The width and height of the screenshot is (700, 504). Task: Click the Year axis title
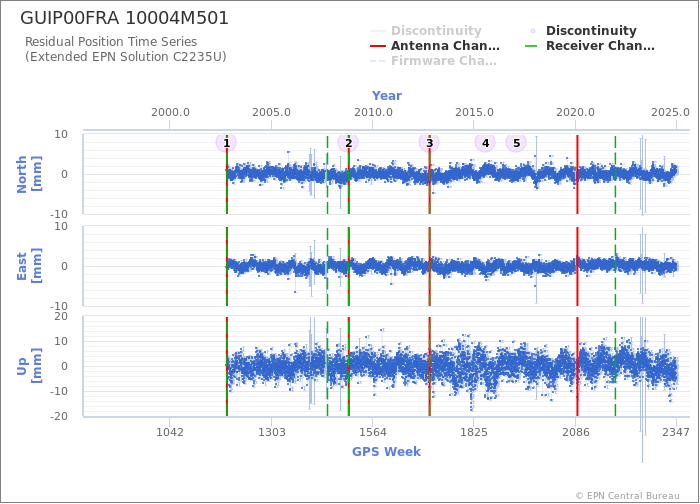pyautogui.click(x=387, y=96)
